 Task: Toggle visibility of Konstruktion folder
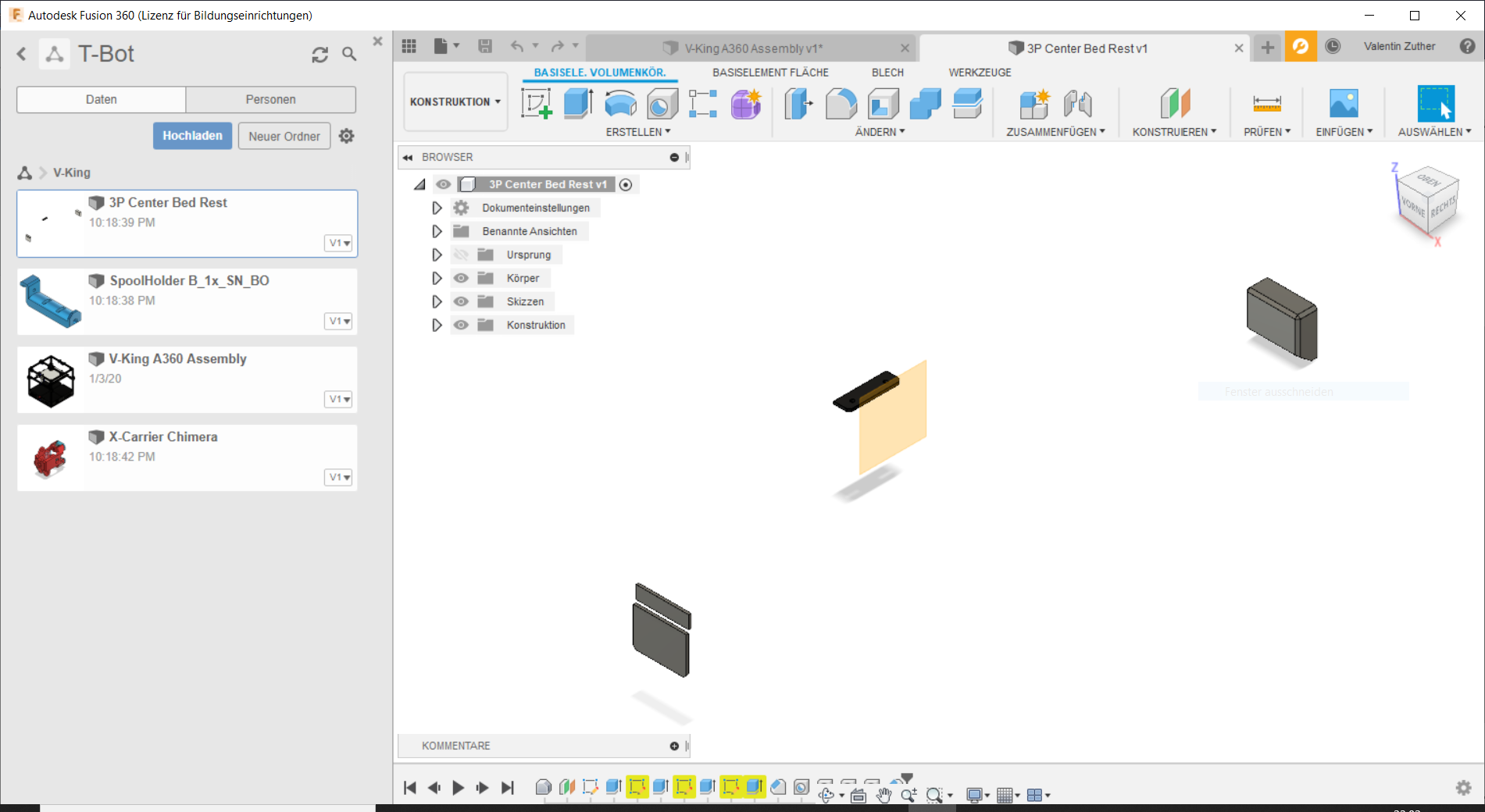[x=461, y=325]
